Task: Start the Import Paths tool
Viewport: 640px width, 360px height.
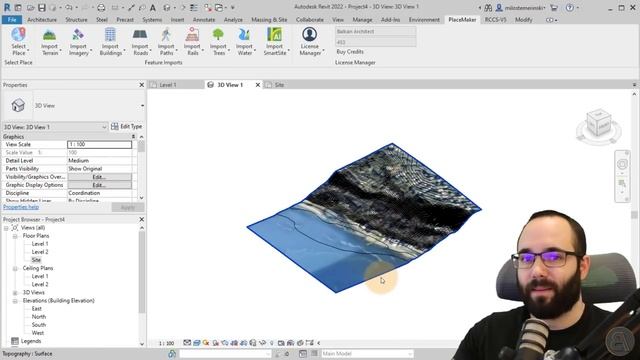Action: [166, 42]
